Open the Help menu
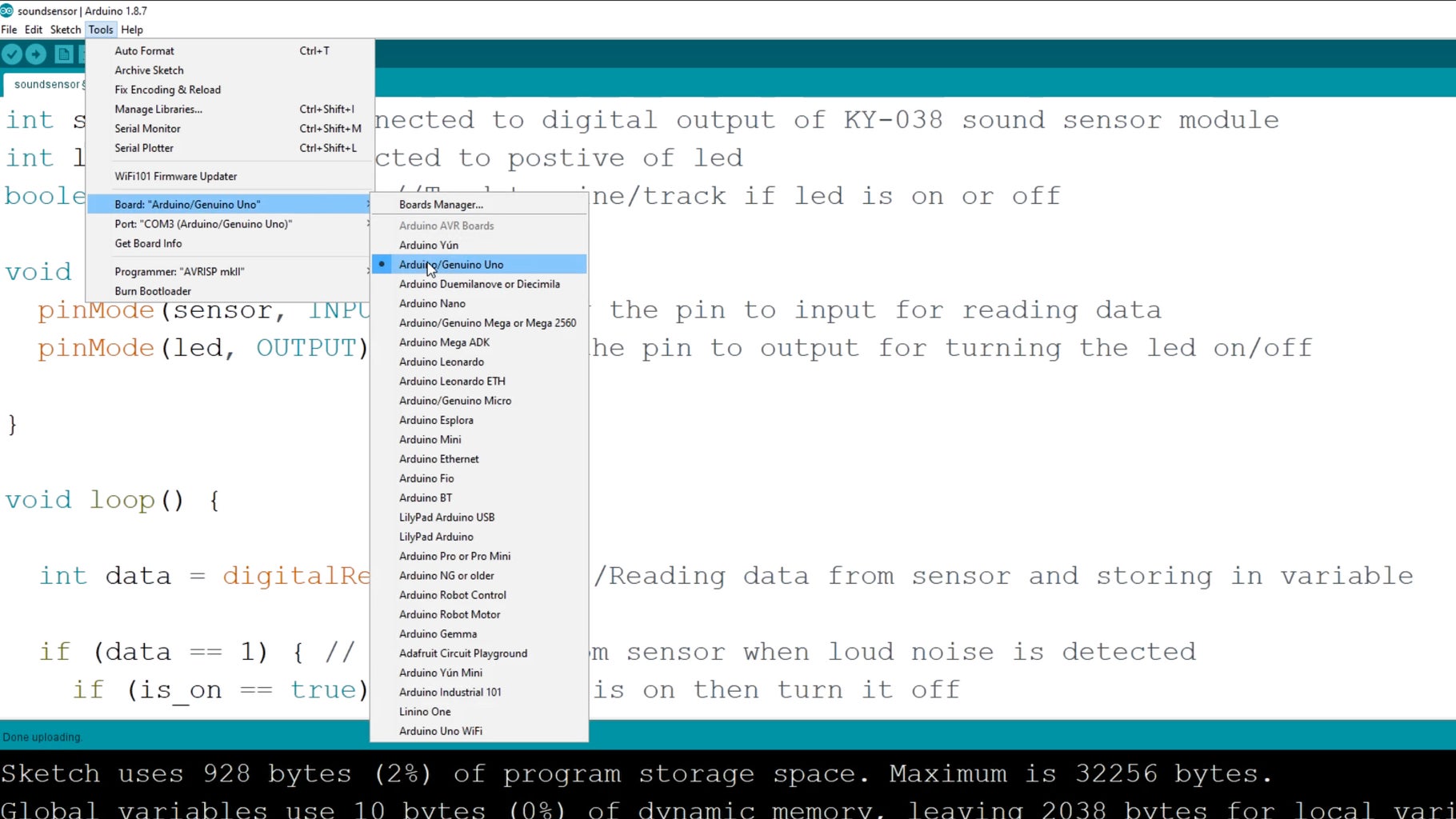 coord(132,30)
